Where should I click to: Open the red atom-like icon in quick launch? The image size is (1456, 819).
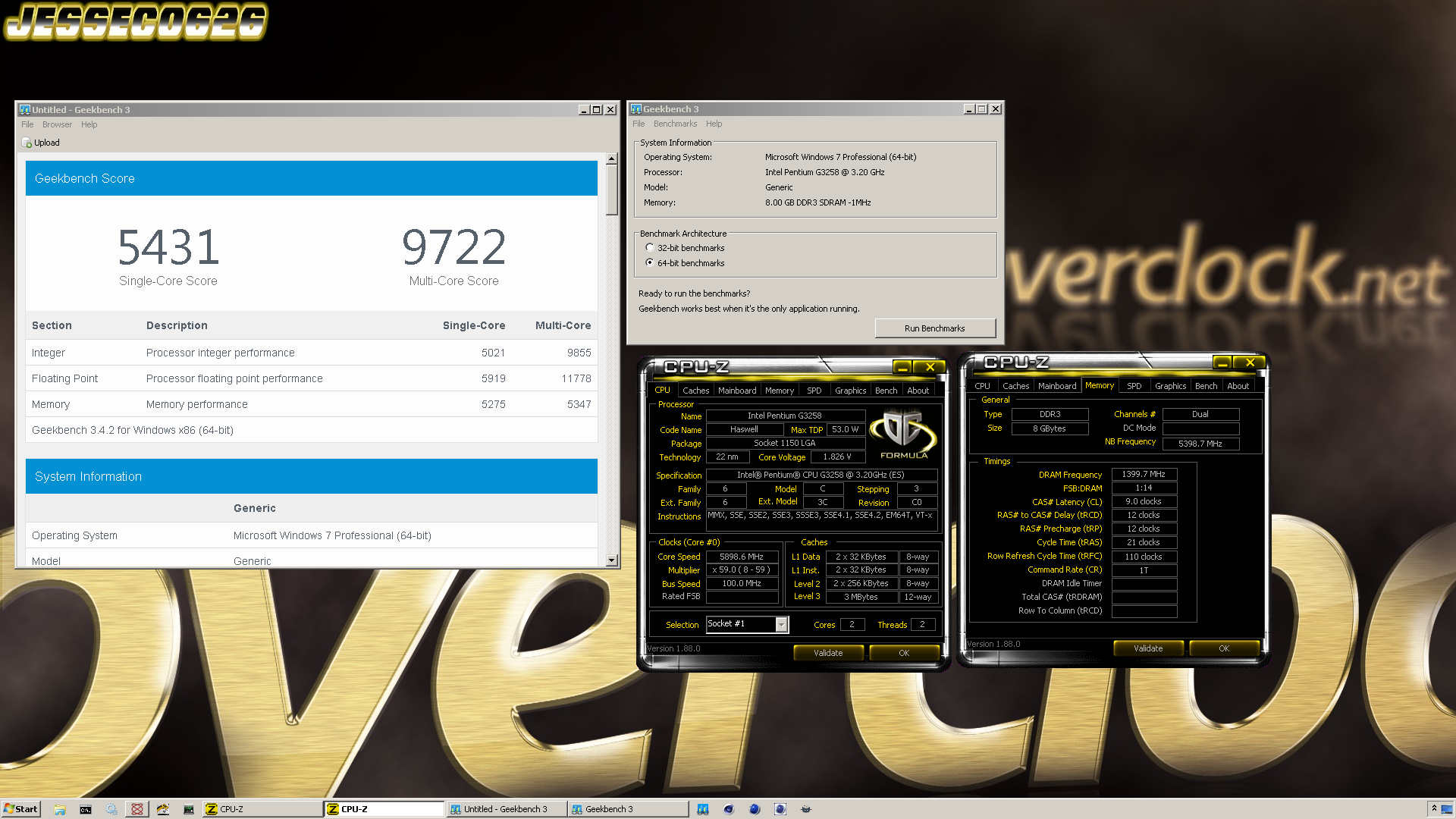(137, 809)
